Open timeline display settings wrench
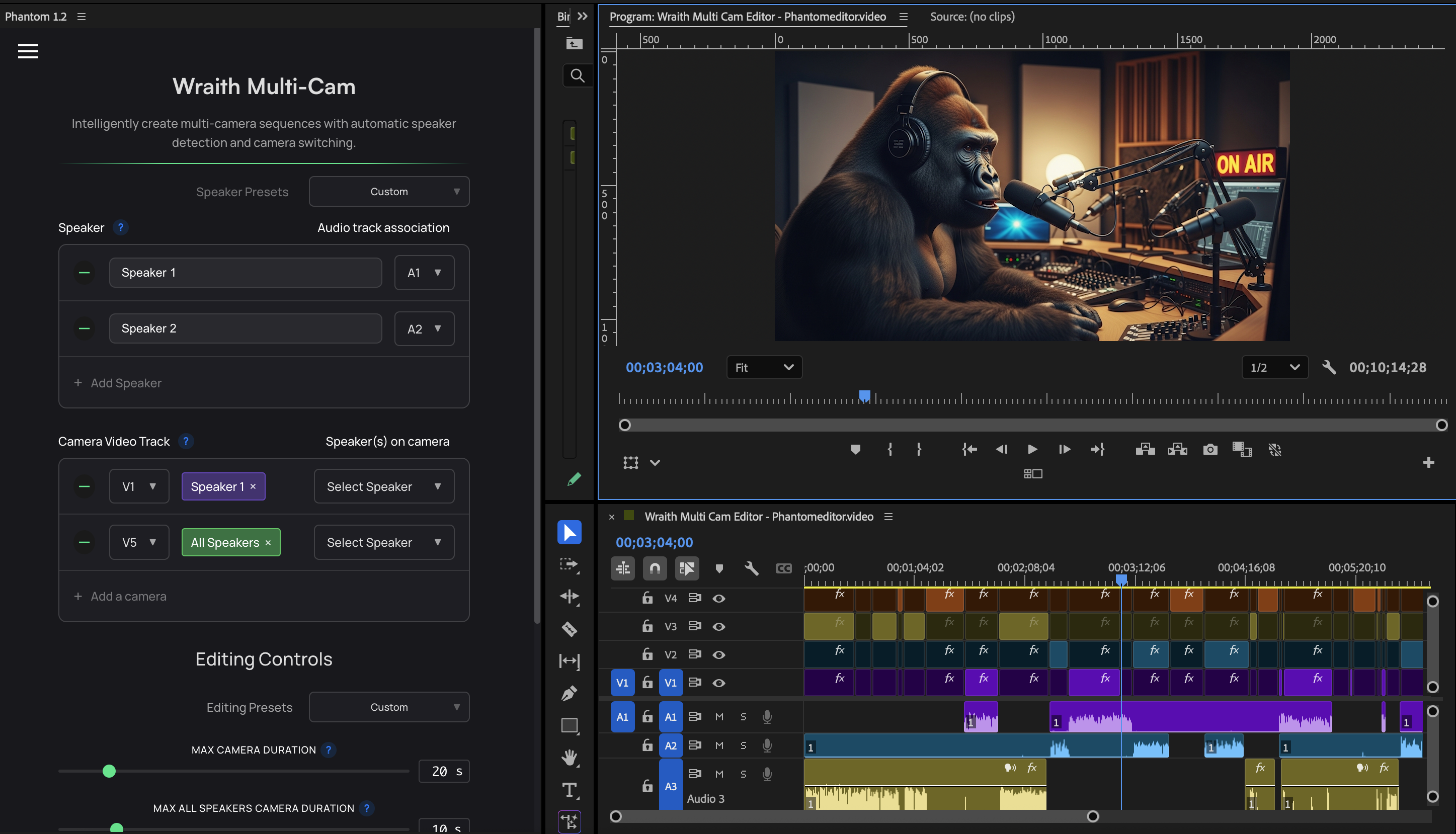Screen dimensions: 1456x834 click(751, 568)
